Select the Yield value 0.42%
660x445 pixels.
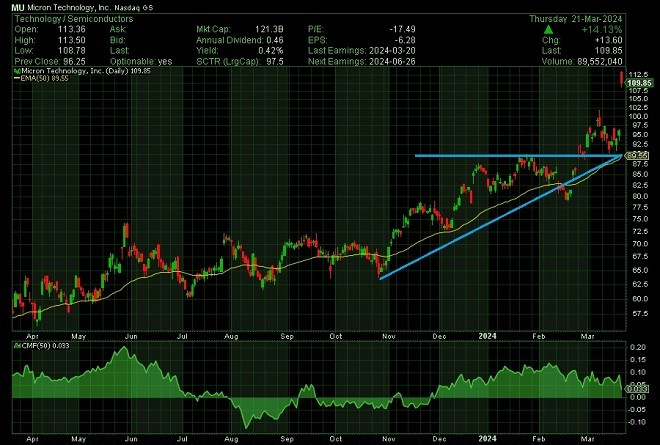tap(270, 51)
